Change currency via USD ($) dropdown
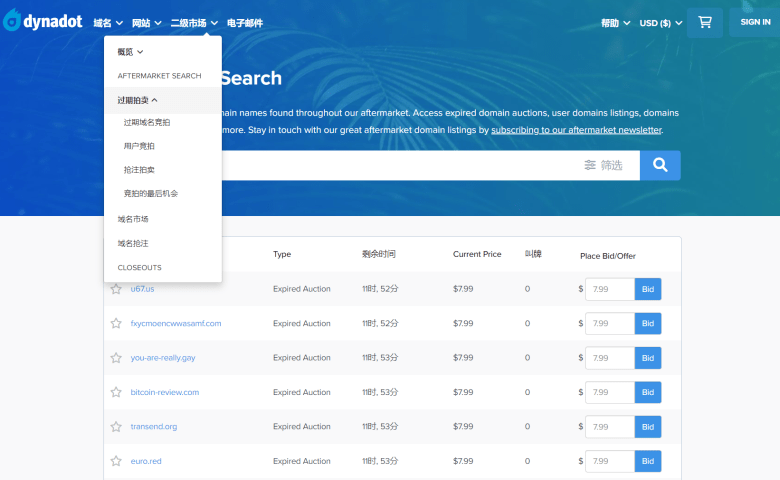Image resolution: width=780 pixels, height=480 pixels. click(x=661, y=23)
